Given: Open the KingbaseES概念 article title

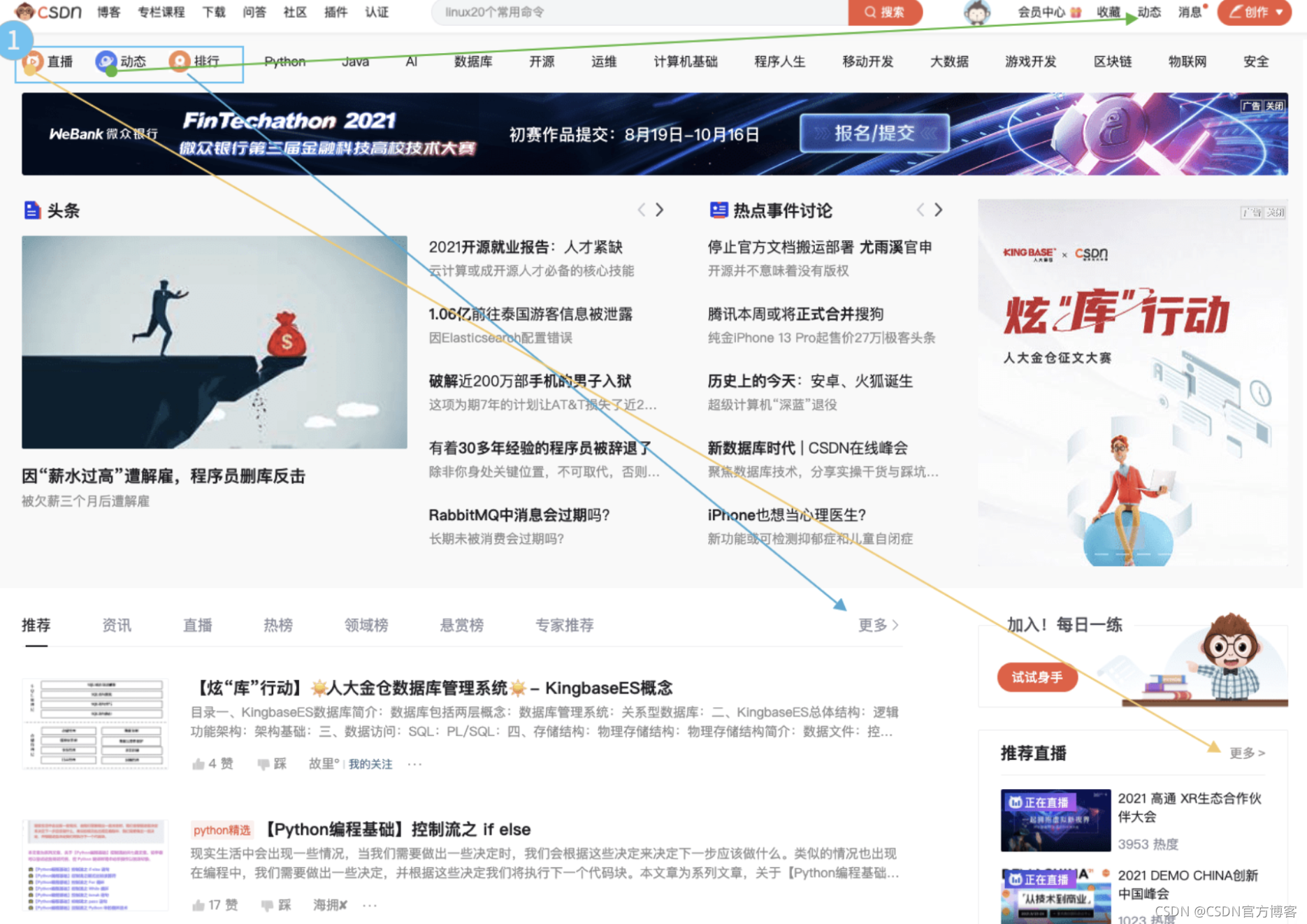Looking at the screenshot, I should click(x=432, y=688).
